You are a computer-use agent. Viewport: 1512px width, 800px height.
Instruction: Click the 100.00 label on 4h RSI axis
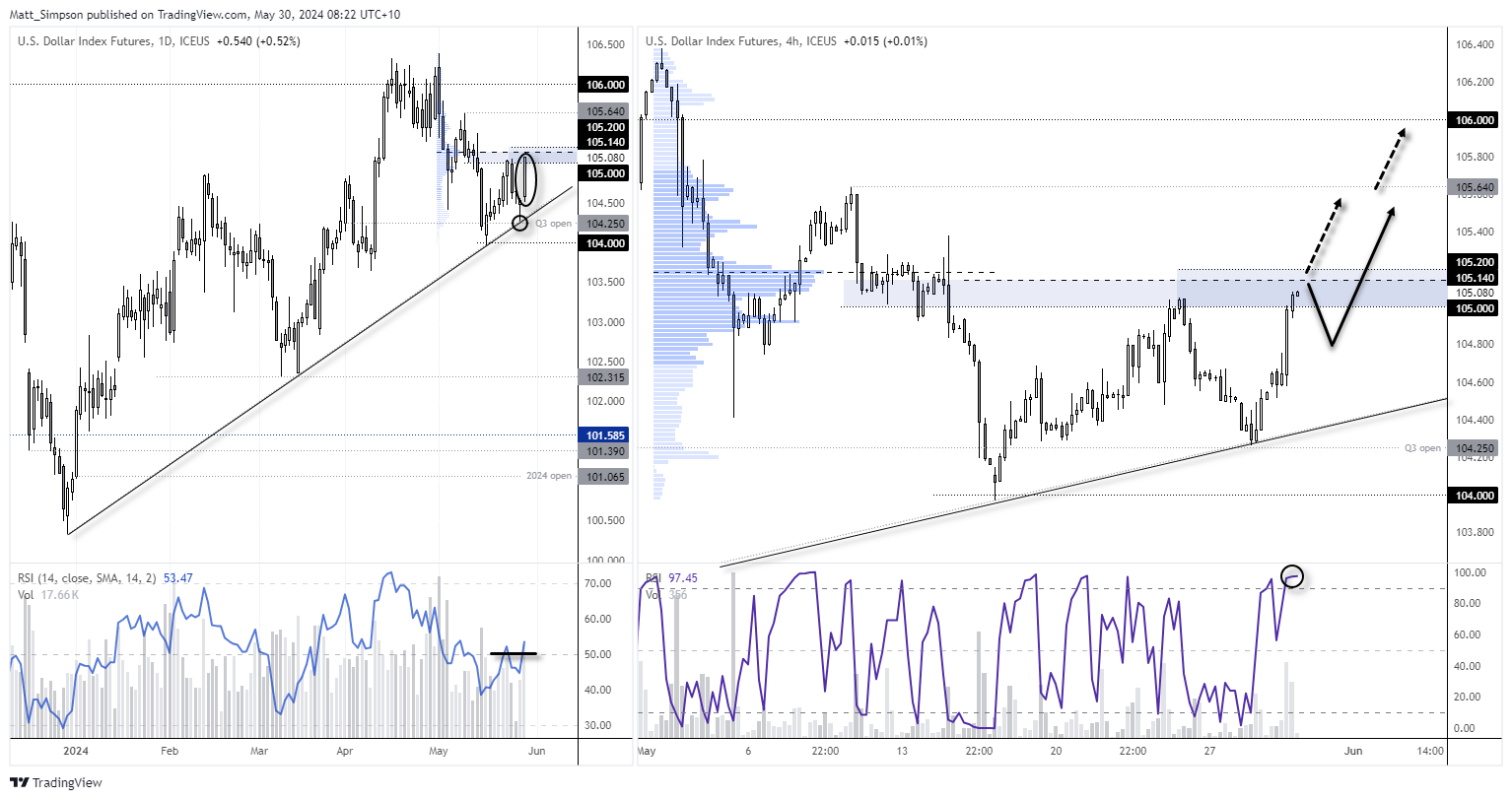(x=1473, y=572)
